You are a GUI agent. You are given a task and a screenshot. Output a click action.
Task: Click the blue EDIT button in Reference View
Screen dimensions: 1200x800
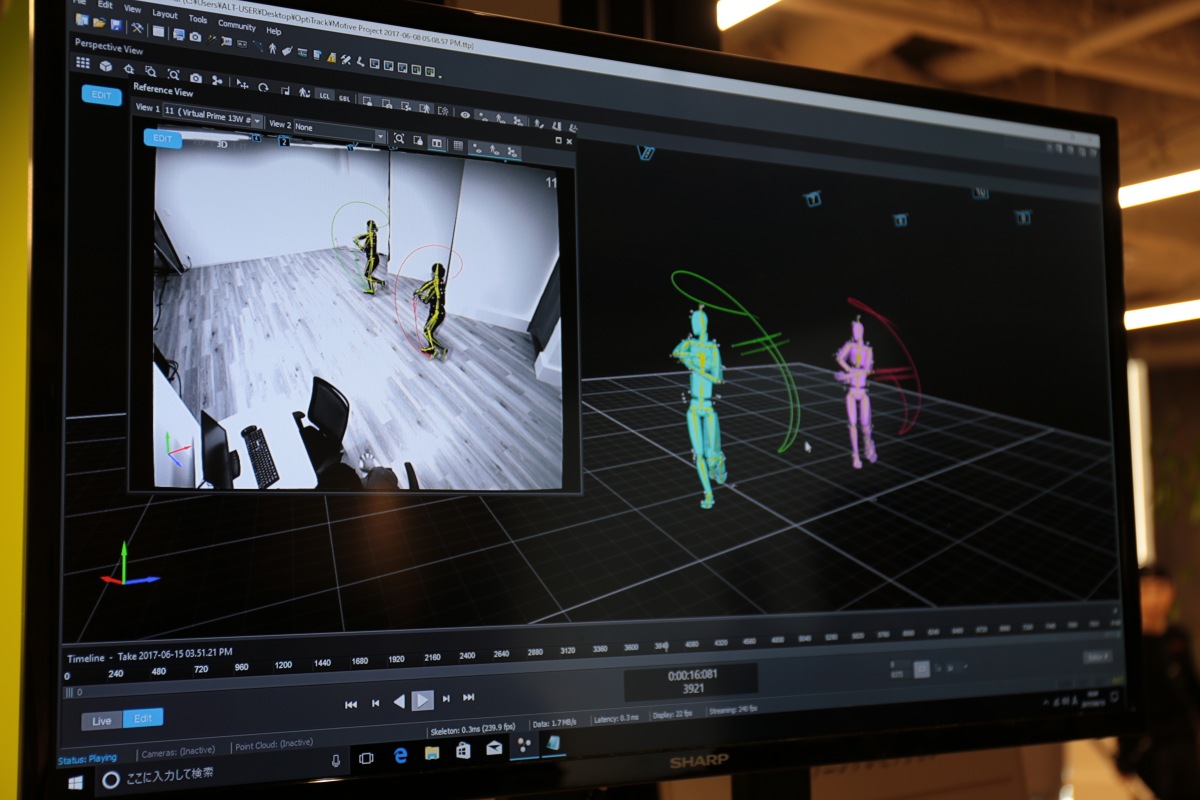click(163, 138)
